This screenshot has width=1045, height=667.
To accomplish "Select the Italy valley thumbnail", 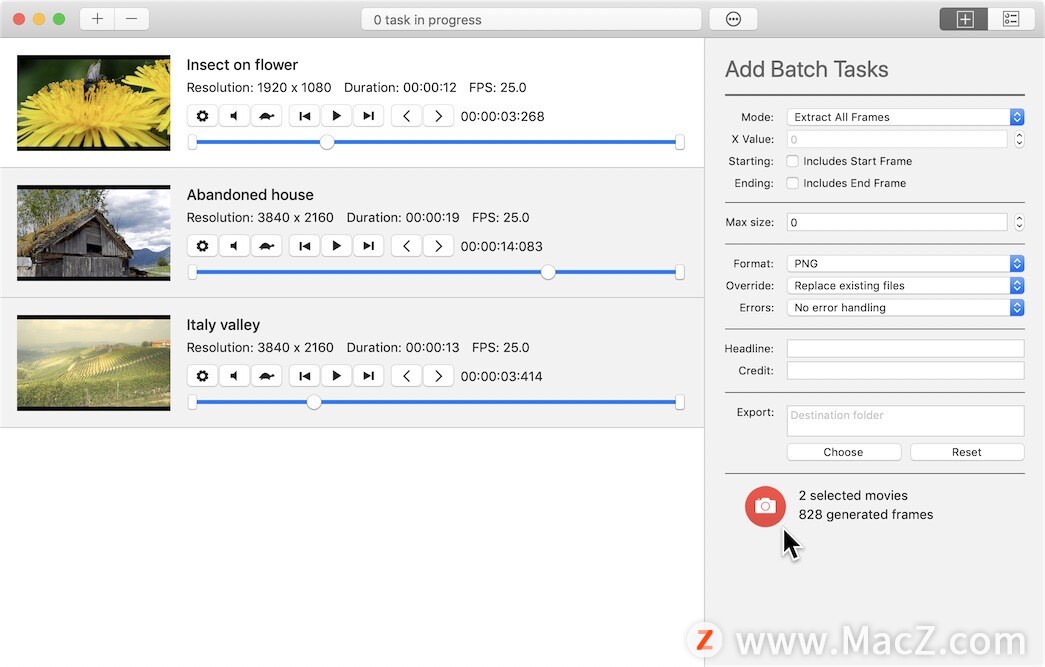I will click(x=93, y=362).
